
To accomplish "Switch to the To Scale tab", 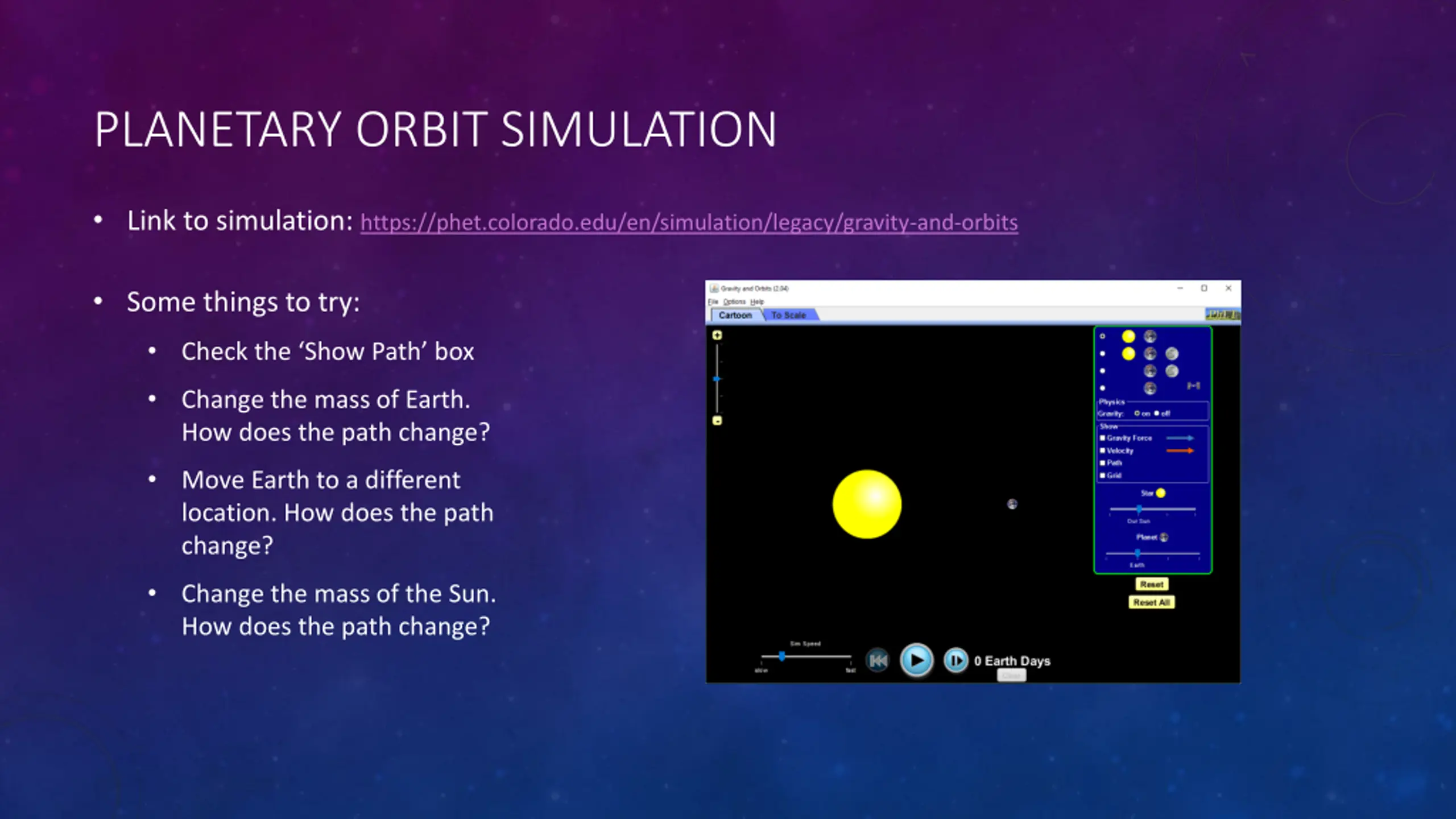I will pos(788,315).
